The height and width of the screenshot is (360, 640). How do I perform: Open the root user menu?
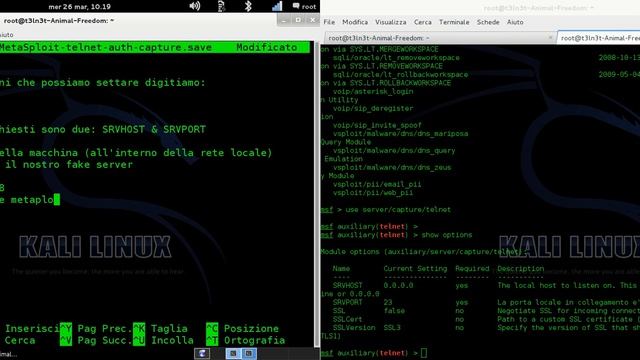pos(309,7)
